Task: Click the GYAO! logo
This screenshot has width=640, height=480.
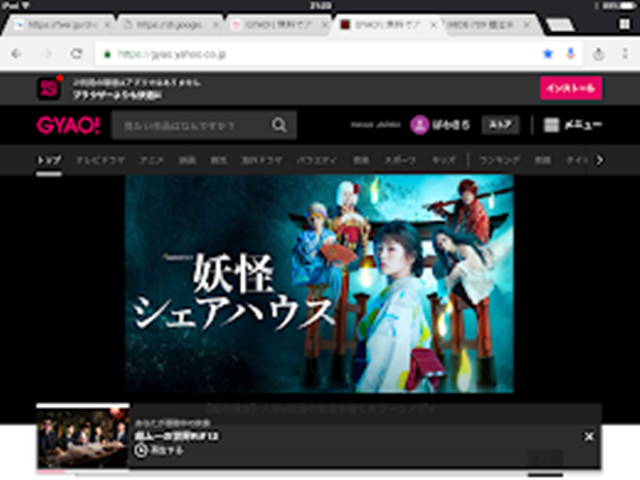Action: [x=68, y=125]
